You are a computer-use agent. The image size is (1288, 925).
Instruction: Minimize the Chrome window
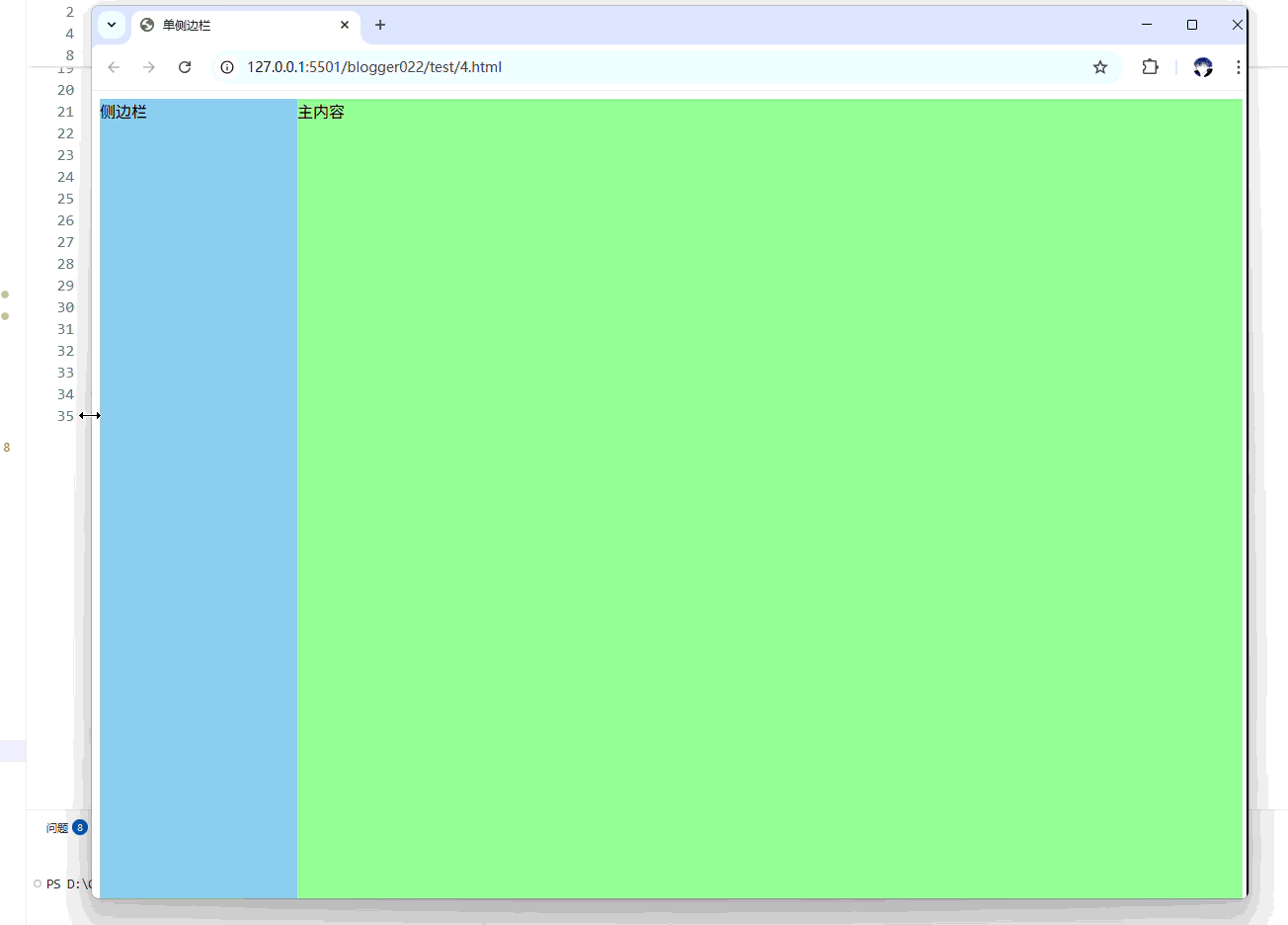click(x=1147, y=25)
